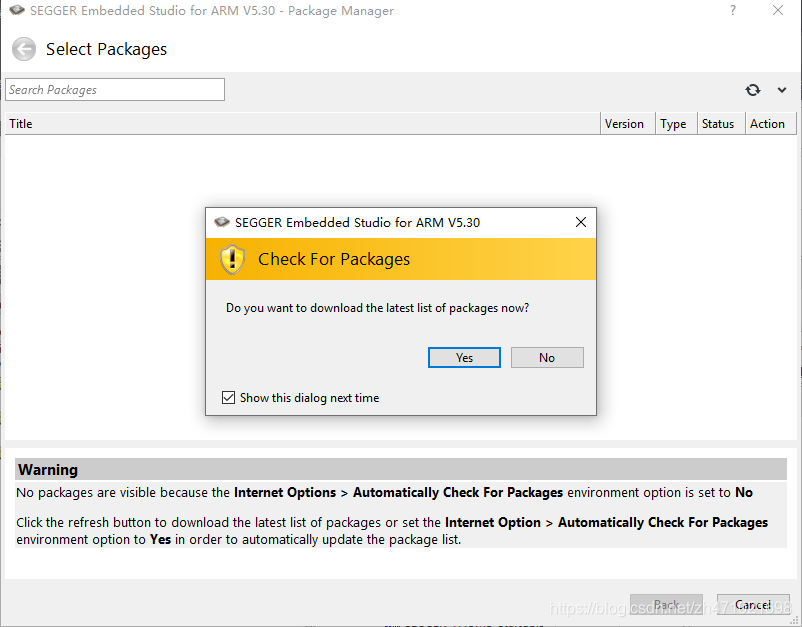Decline download by clicking No
802x627 pixels.
point(547,357)
